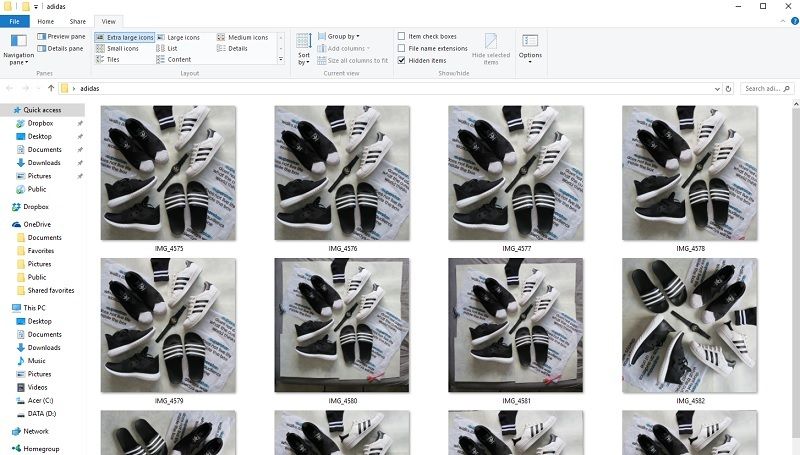Expand the layout gallery more arrow
The image size is (800, 455).
click(282, 61)
